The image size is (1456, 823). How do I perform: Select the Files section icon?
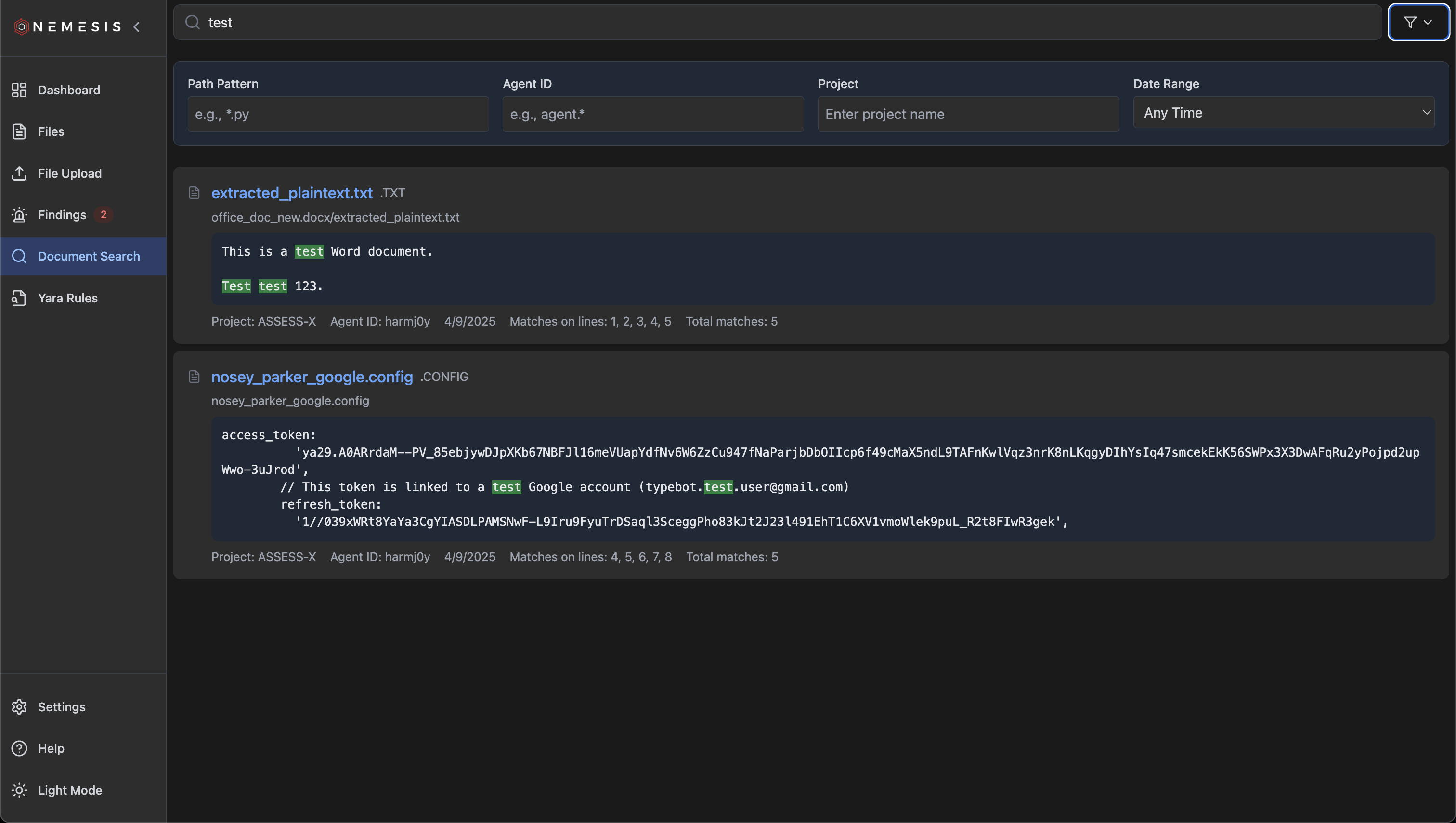pyautogui.click(x=19, y=131)
